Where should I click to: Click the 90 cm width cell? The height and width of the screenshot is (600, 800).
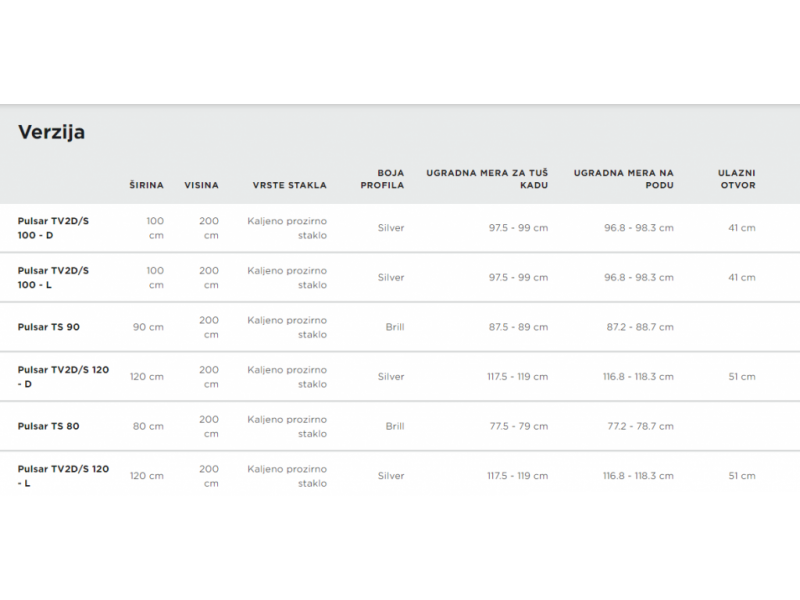[148, 327]
